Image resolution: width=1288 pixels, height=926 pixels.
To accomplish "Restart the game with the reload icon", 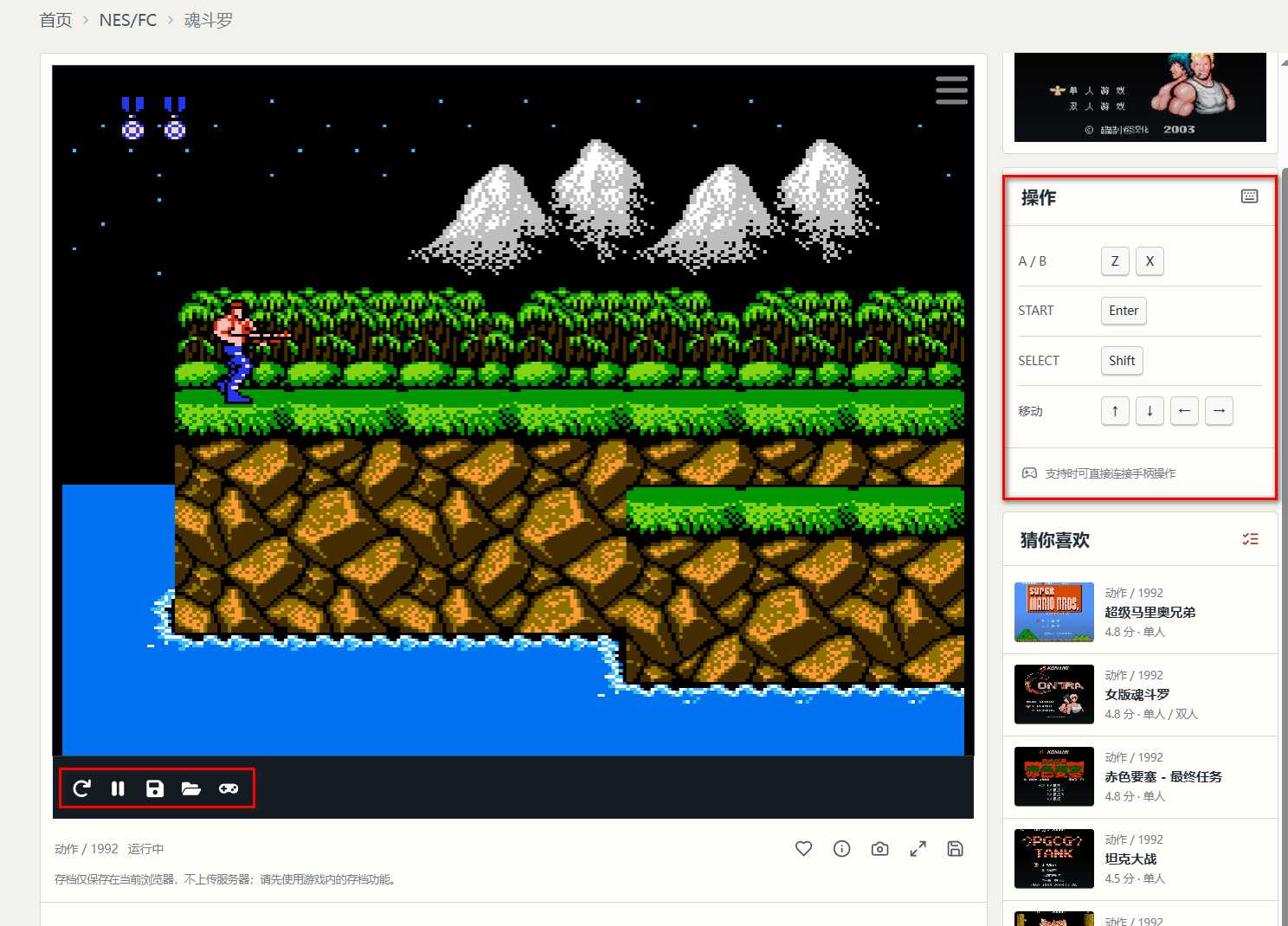I will (81, 788).
